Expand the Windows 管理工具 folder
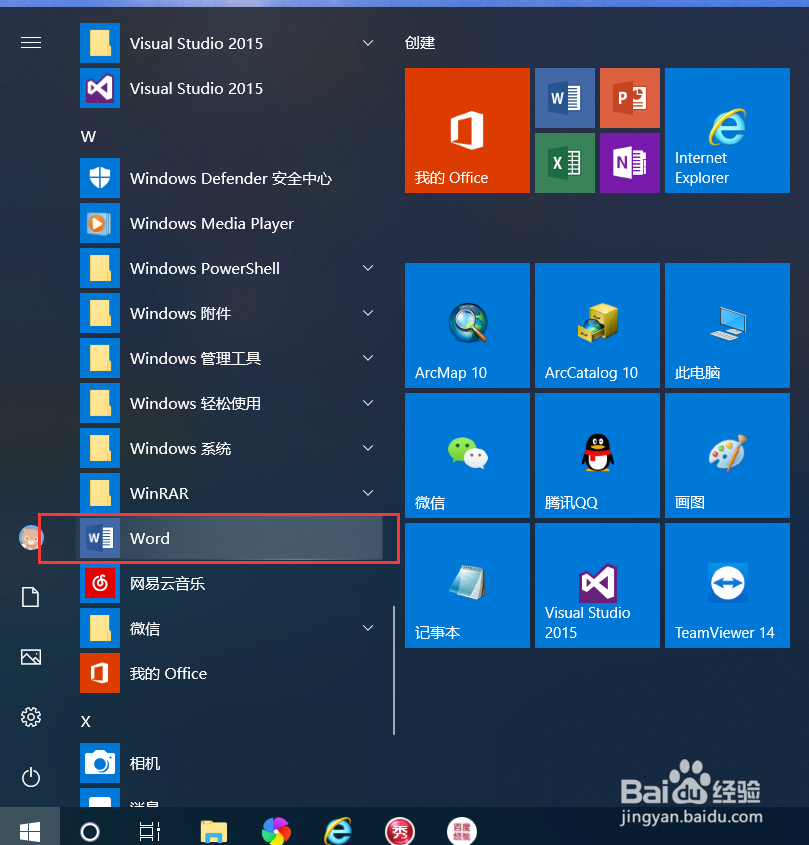The width and height of the screenshot is (809, 845). click(231, 358)
